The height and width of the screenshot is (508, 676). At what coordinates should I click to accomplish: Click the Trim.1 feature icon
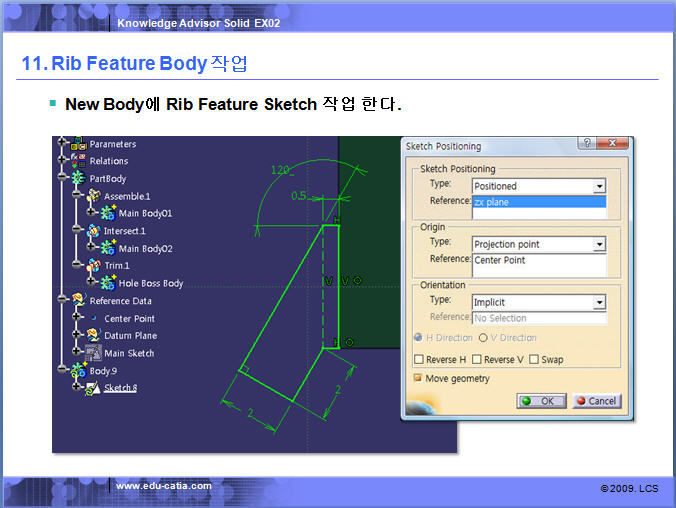[x=93, y=266]
